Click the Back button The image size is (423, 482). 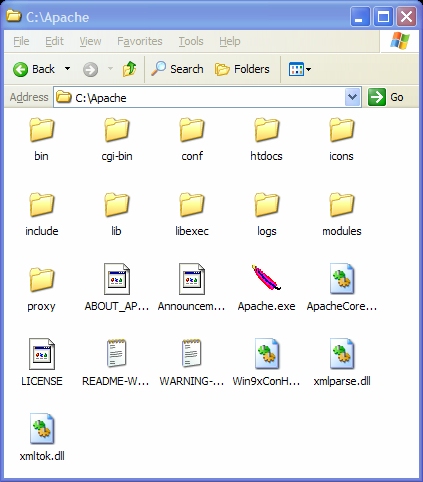pyautogui.click(x=34, y=69)
